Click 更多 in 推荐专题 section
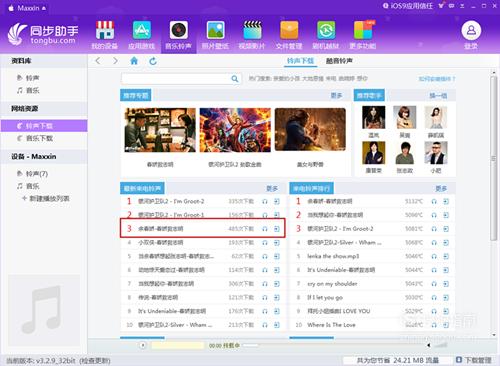This screenshot has width=500, height=366. click(x=336, y=96)
